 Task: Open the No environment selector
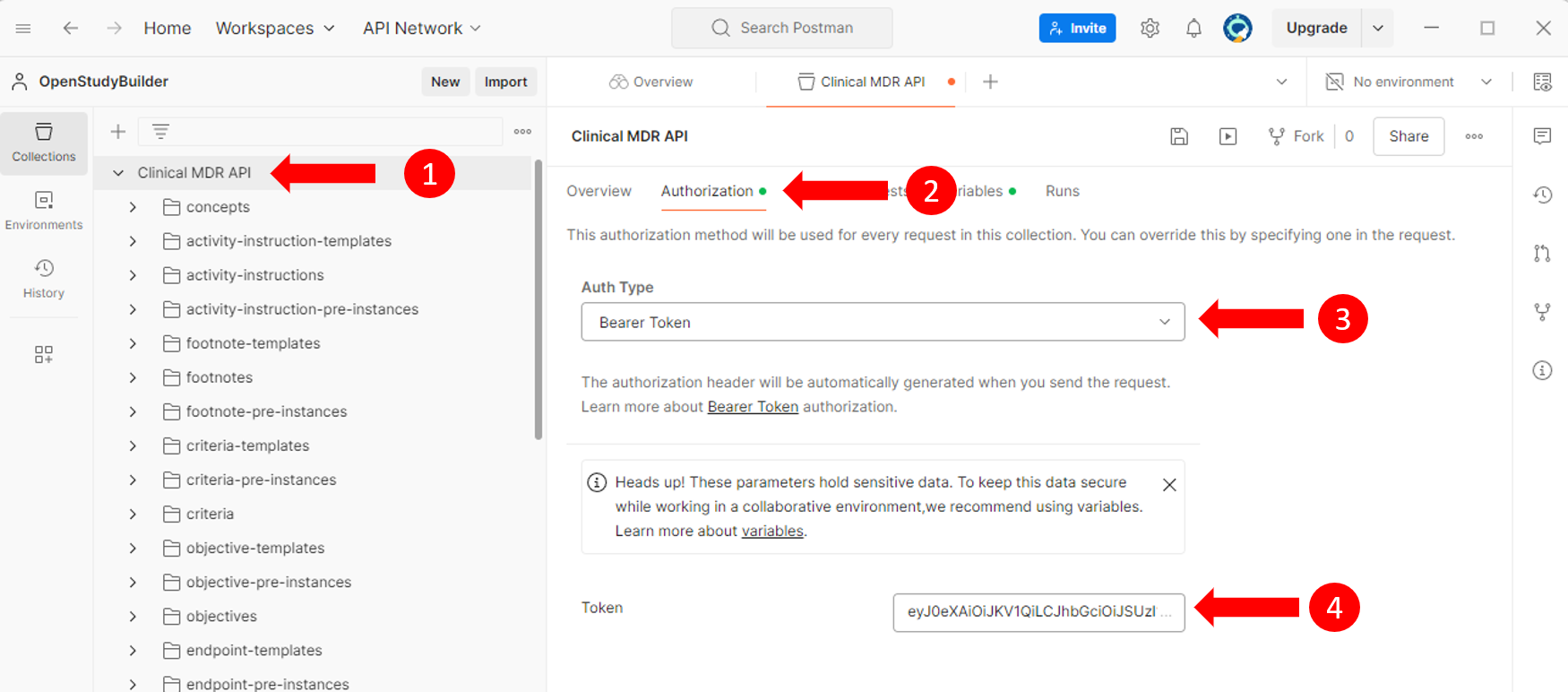pos(1408,82)
